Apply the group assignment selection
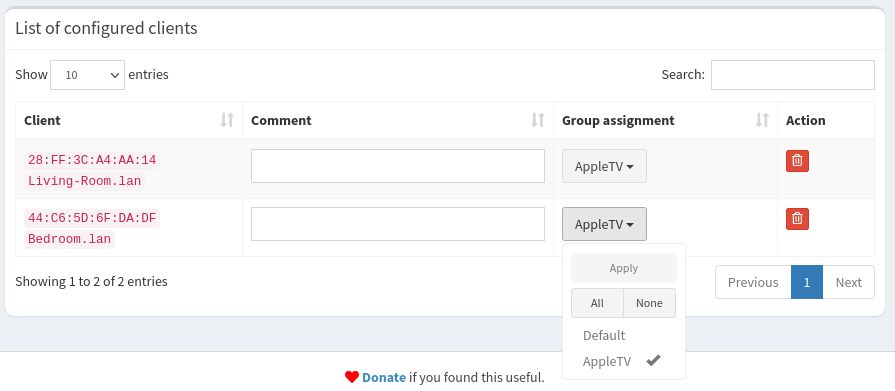 [x=623, y=268]
